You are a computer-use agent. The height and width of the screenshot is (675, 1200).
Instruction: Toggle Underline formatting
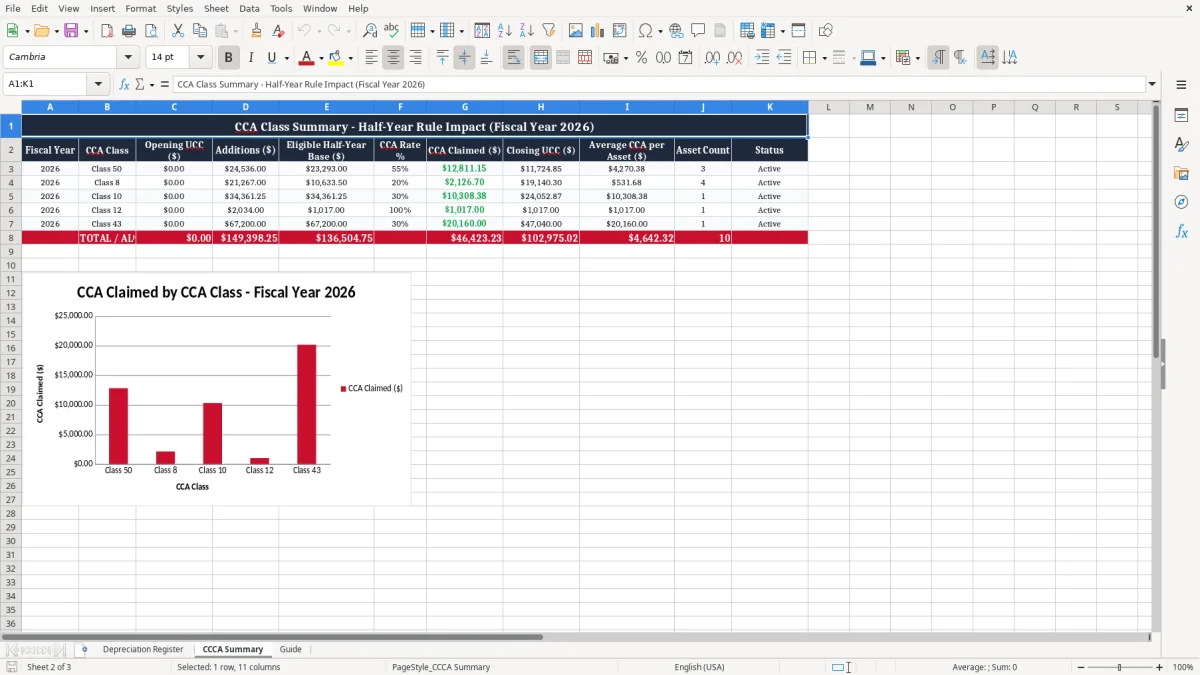point(271,58)
